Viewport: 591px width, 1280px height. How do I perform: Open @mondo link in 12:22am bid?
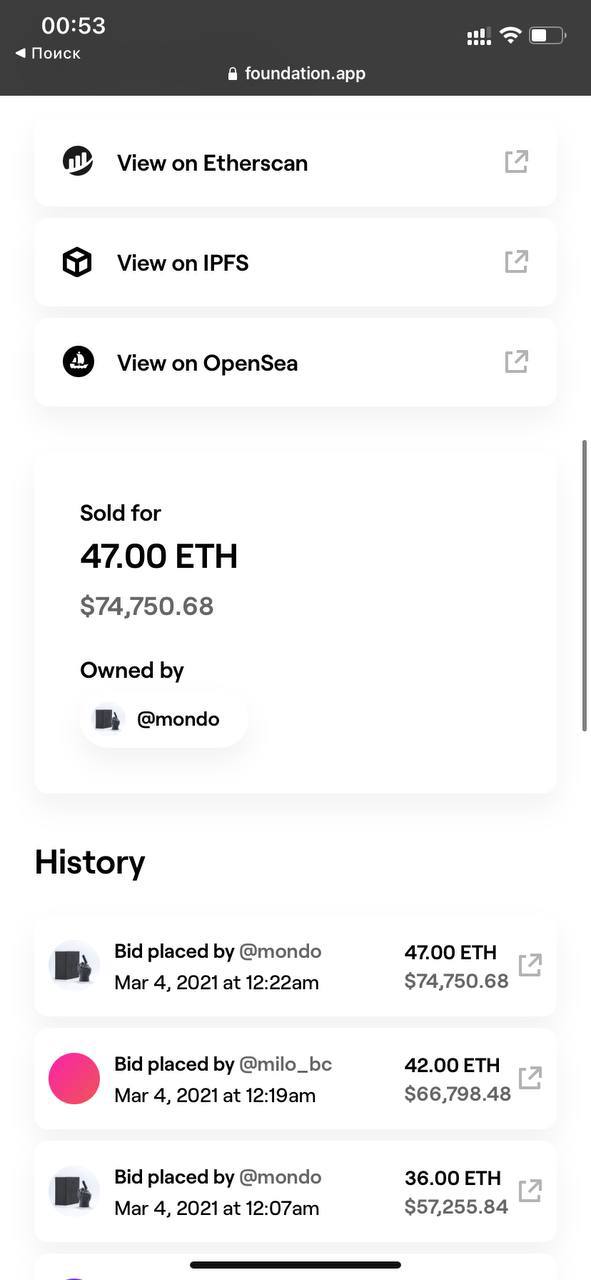[280, 951]
